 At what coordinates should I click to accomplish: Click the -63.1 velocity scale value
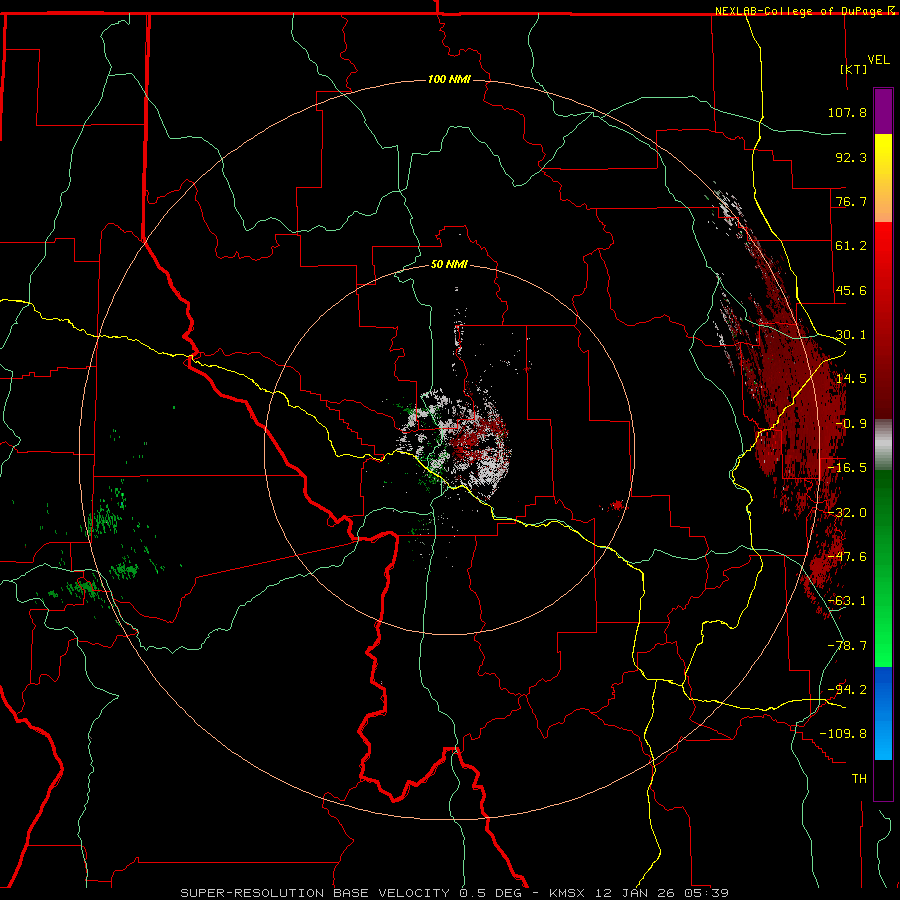(847, 601)
